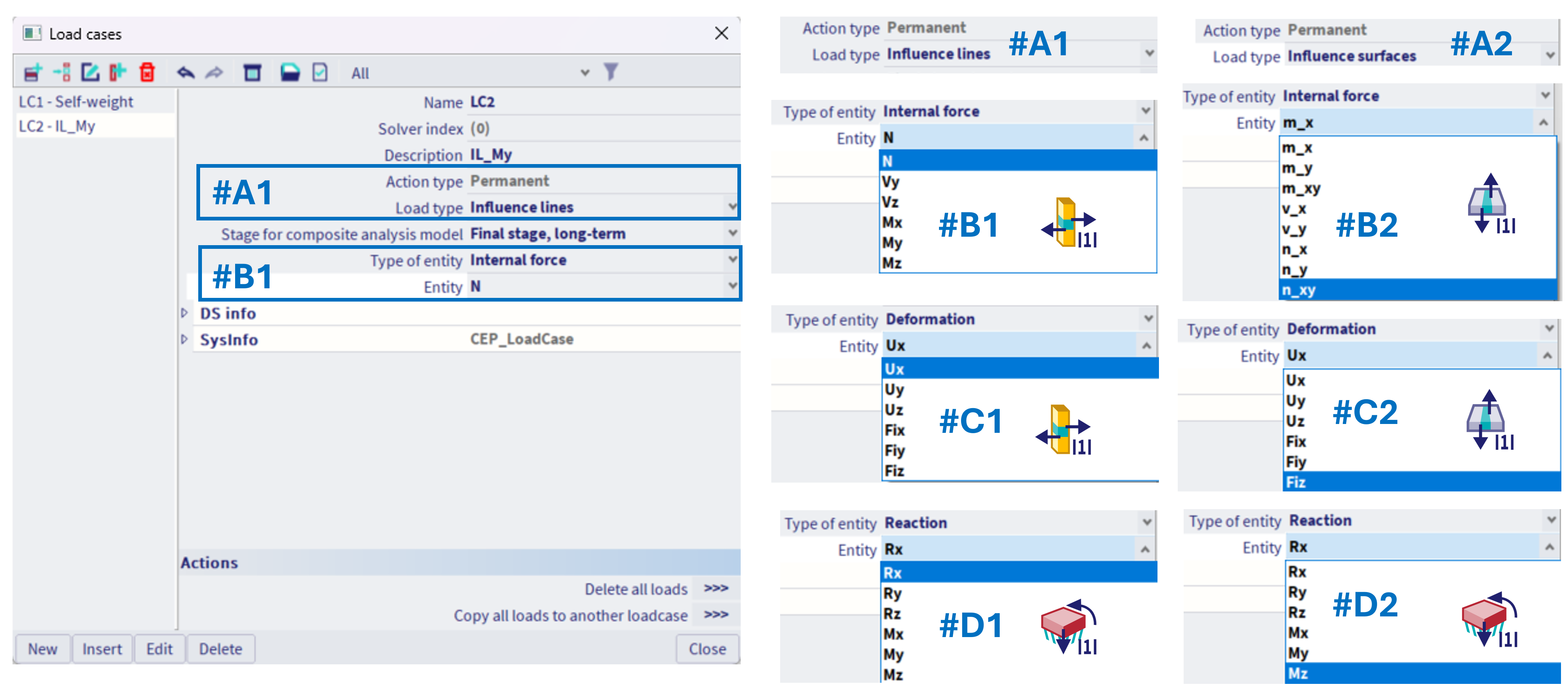Open the All filter dropdown
Viewport: 1568px width, 699px height.
coord(584,73)
